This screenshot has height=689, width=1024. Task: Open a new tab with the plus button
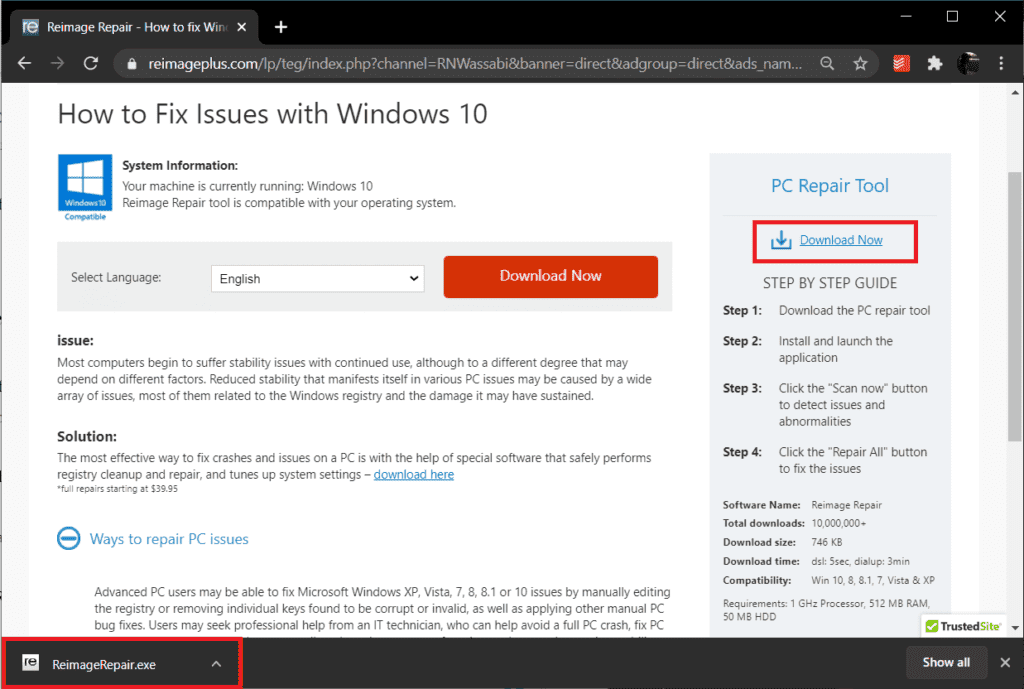click(281, 27)
